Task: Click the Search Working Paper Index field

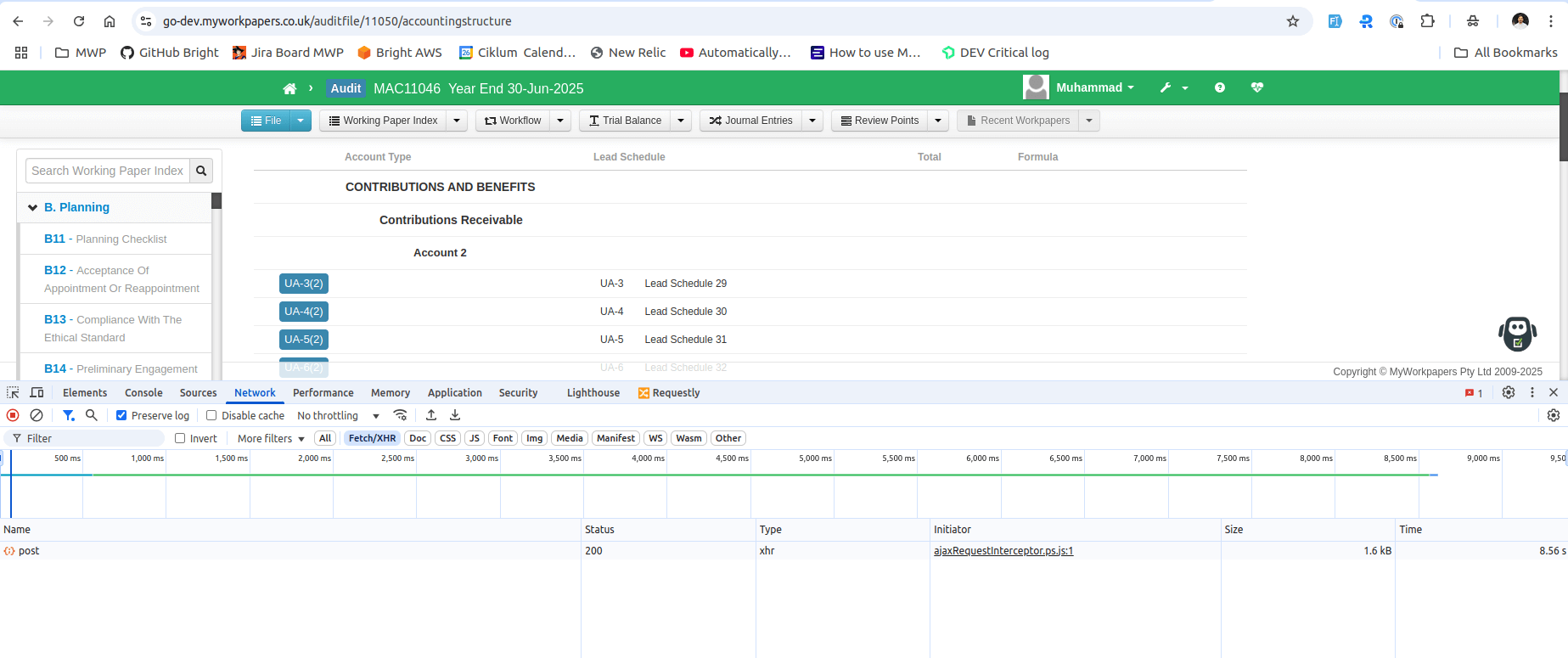Action: (108, 171)
